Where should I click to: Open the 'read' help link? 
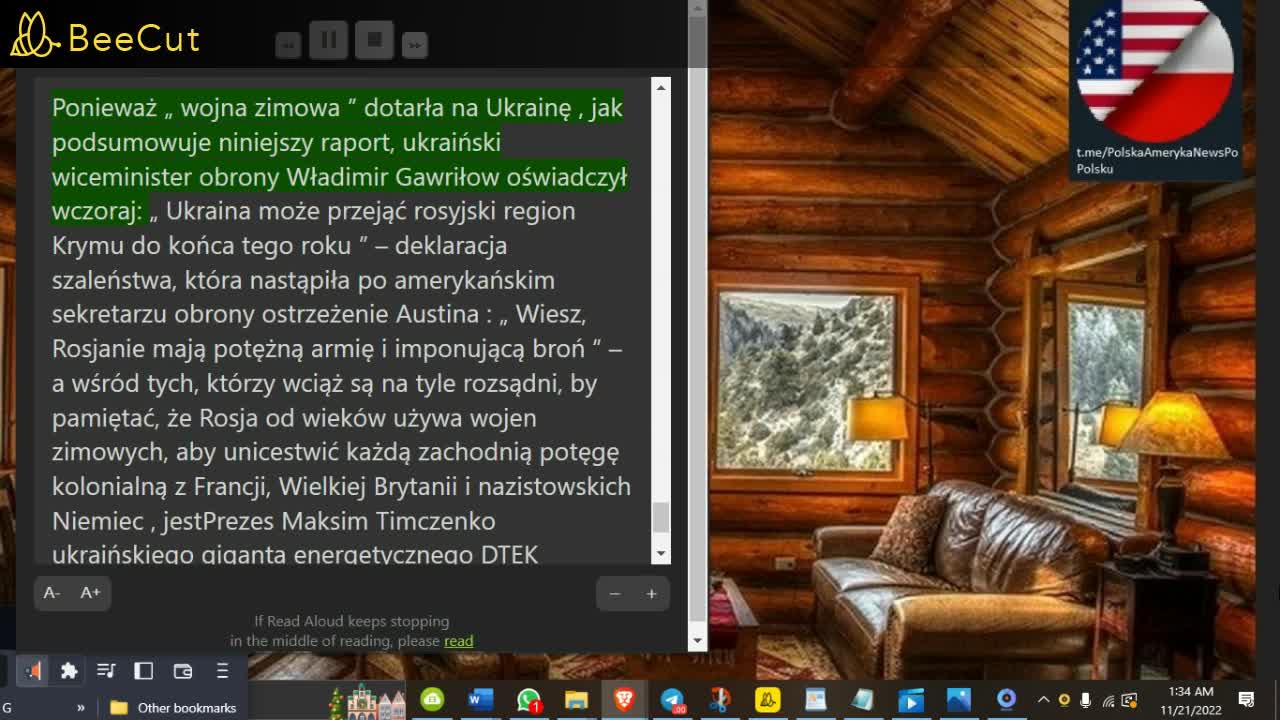[459, 641]
